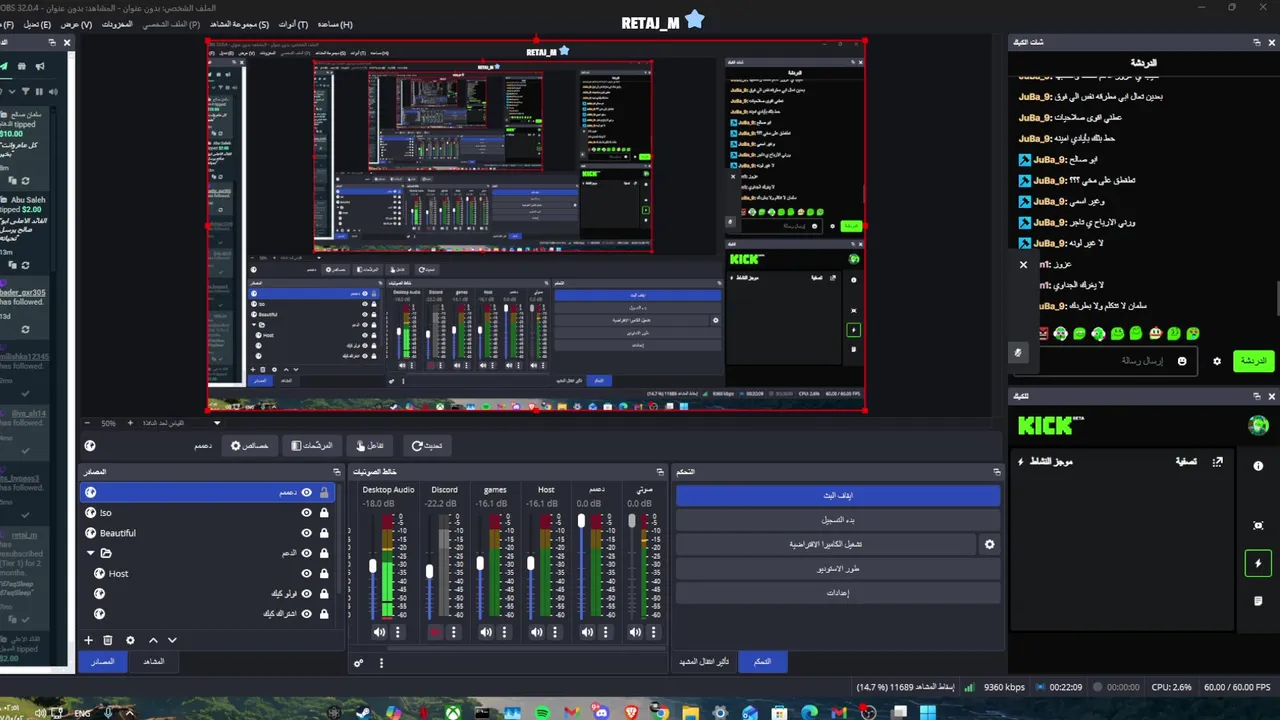This screenshot has width=1280, height=720.
Task: Click the Xbox icon in Windows taskbar
Action: tap(453, 712)
